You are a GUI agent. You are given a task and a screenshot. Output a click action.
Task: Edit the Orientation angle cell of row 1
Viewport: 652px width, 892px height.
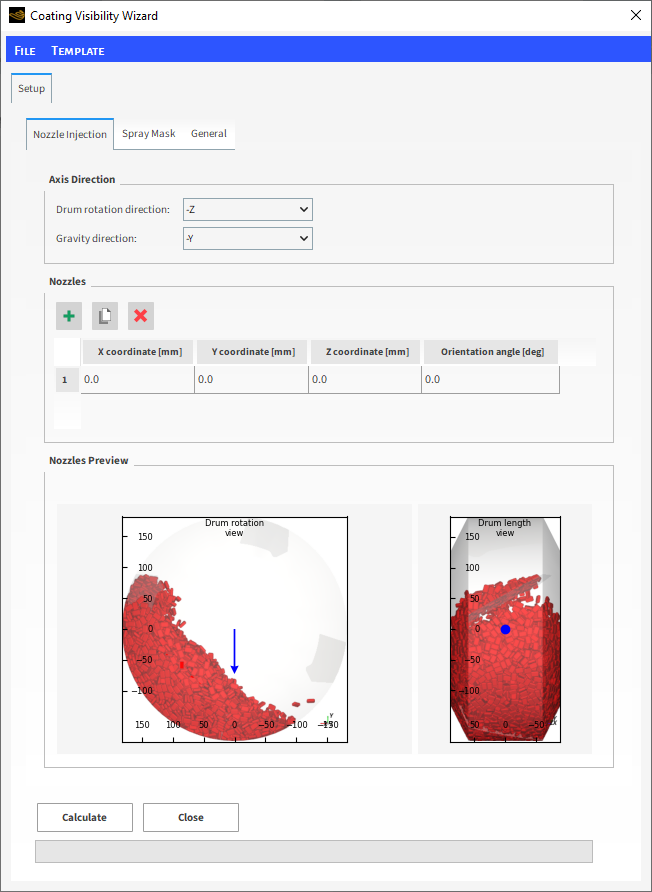[x=490, y=380]
